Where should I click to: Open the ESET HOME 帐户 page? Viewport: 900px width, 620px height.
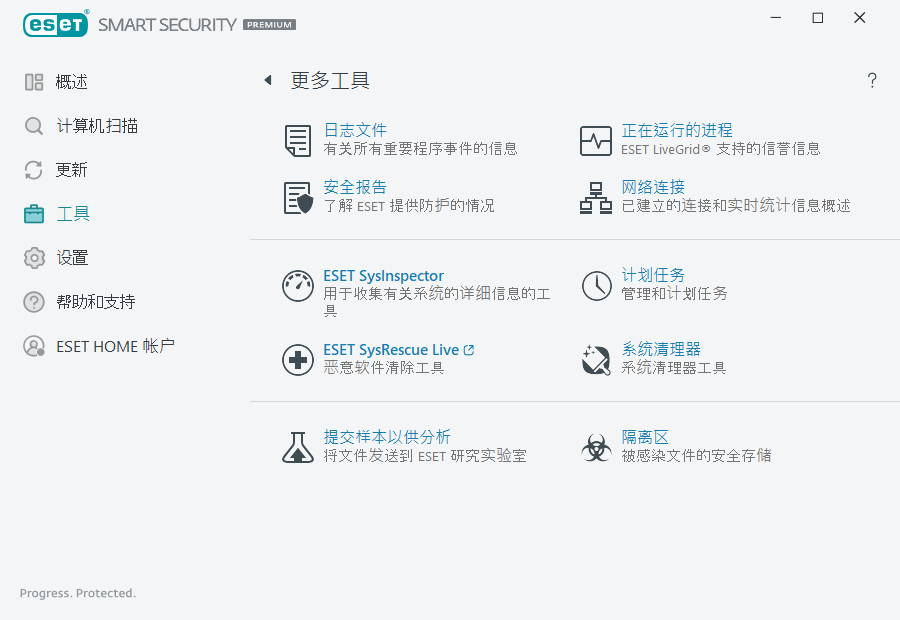point(33,346)
